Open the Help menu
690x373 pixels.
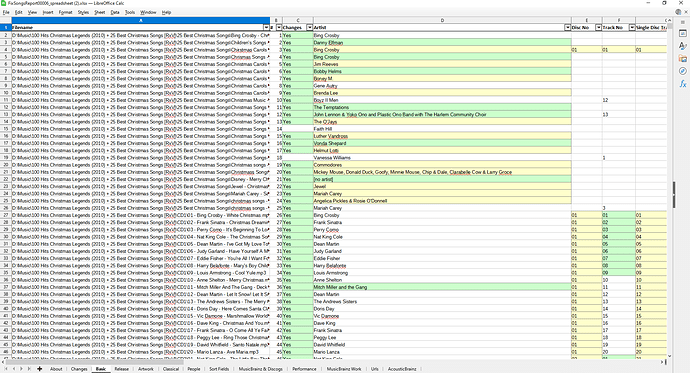[166, 12]
